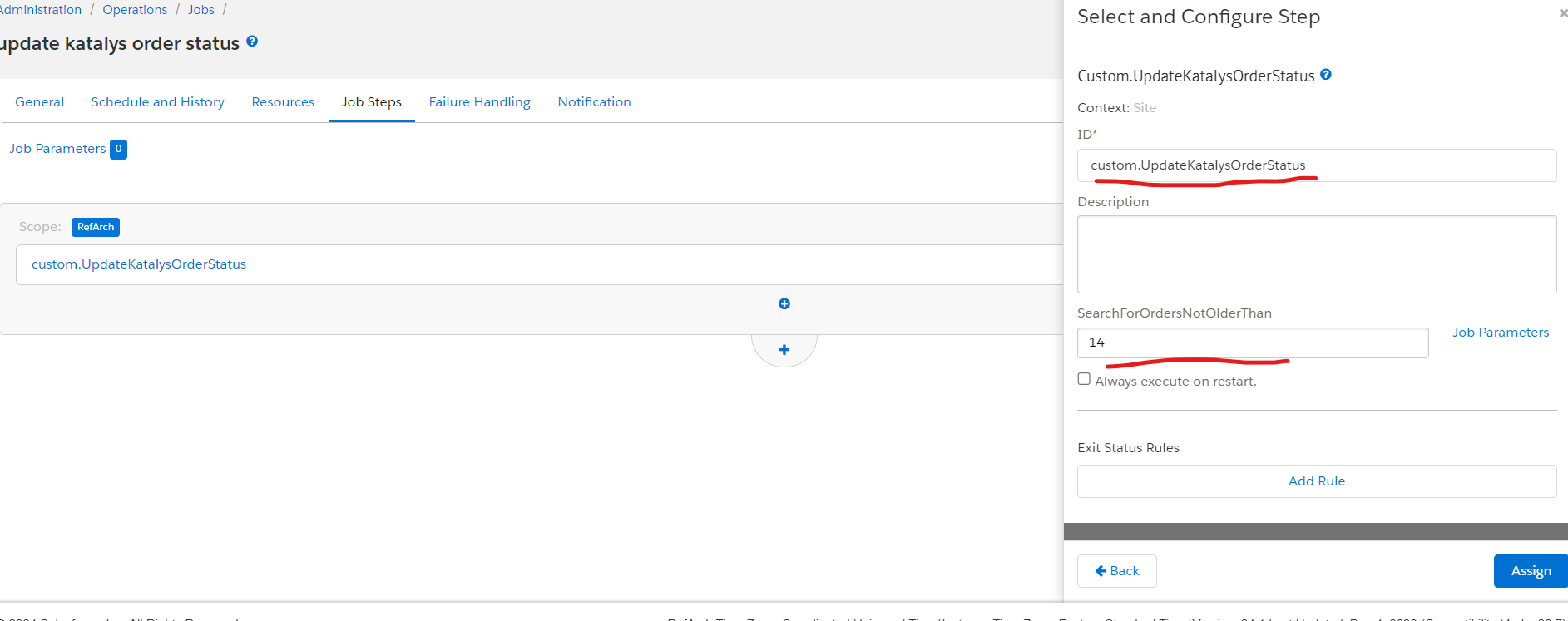Image resolution: width=1568 pixels, height=621 pixels.
Task: Click the Operations breadcrumb link
Action: point(135,10)
